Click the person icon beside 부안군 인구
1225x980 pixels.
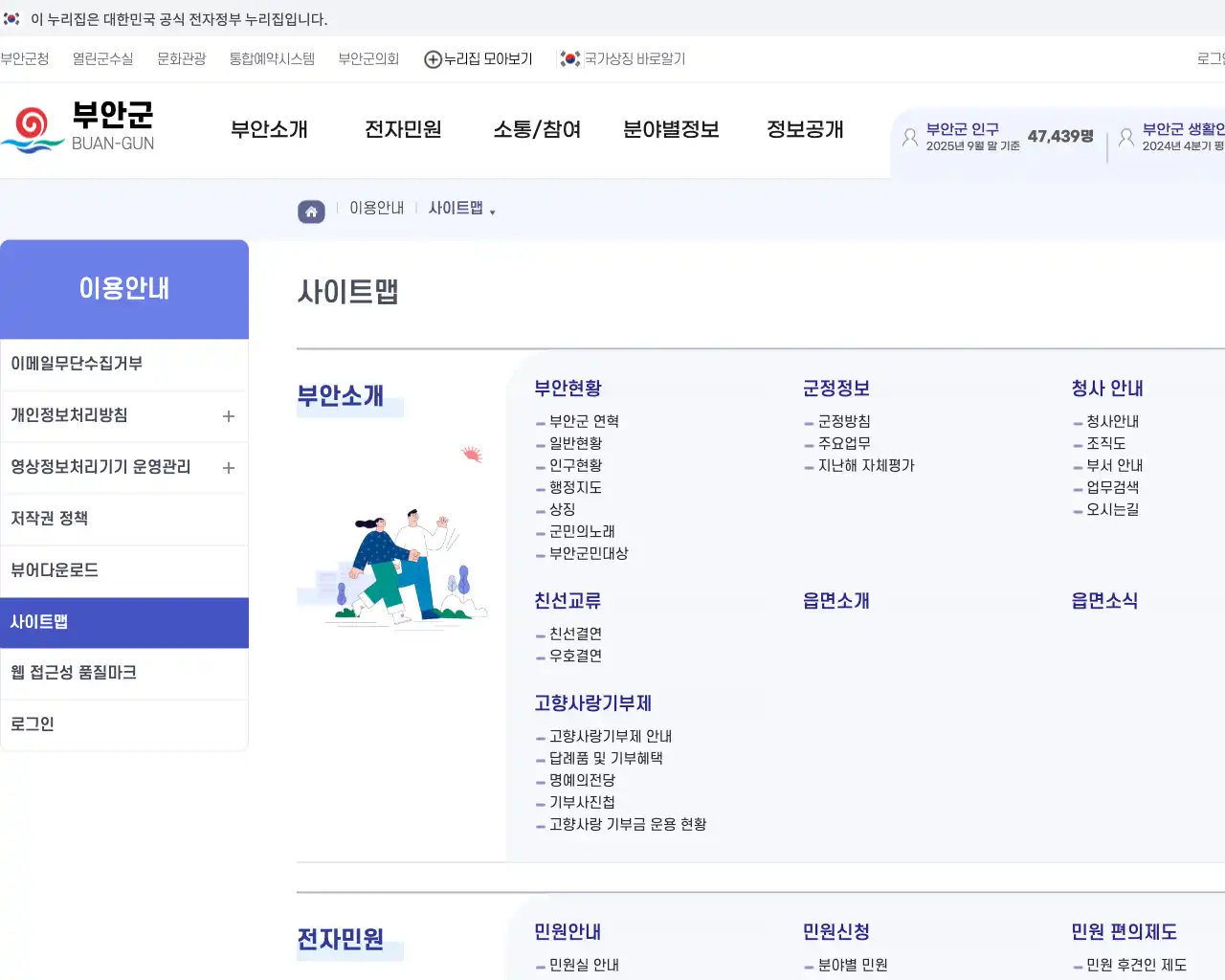[910, 138]
